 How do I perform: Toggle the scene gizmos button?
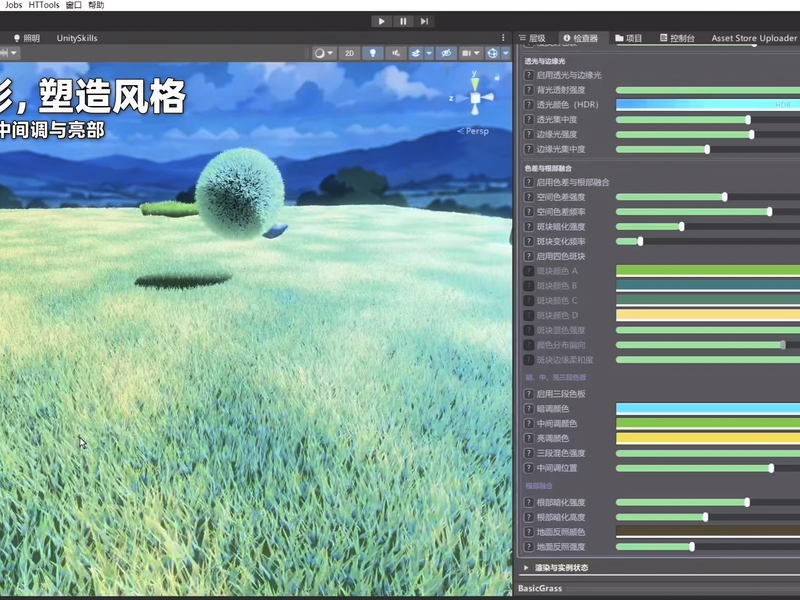click(x=492, y=53)
